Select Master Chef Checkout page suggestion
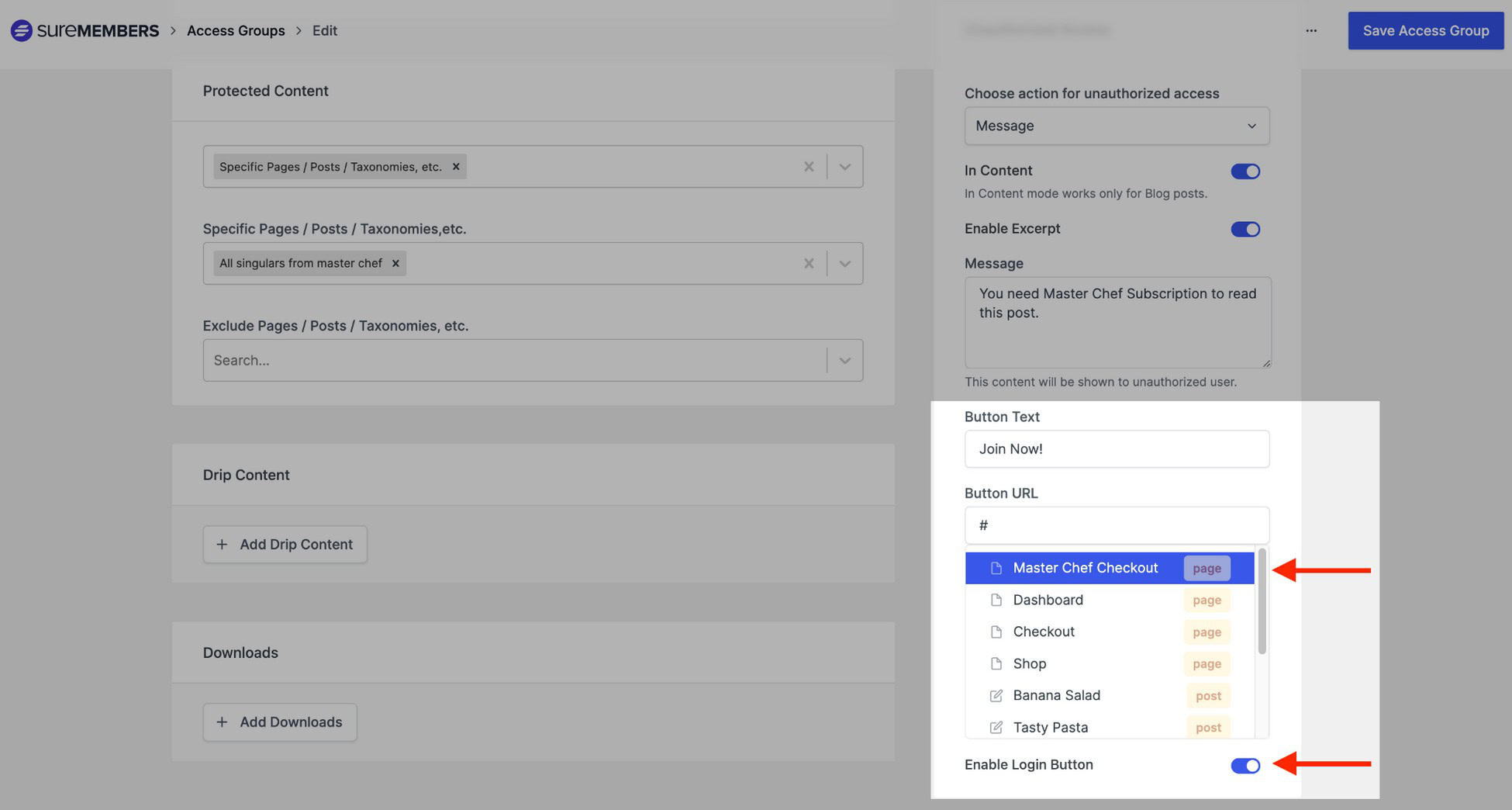The width and height of the screenshot is (1512, 810). (x=1110, y=568)
